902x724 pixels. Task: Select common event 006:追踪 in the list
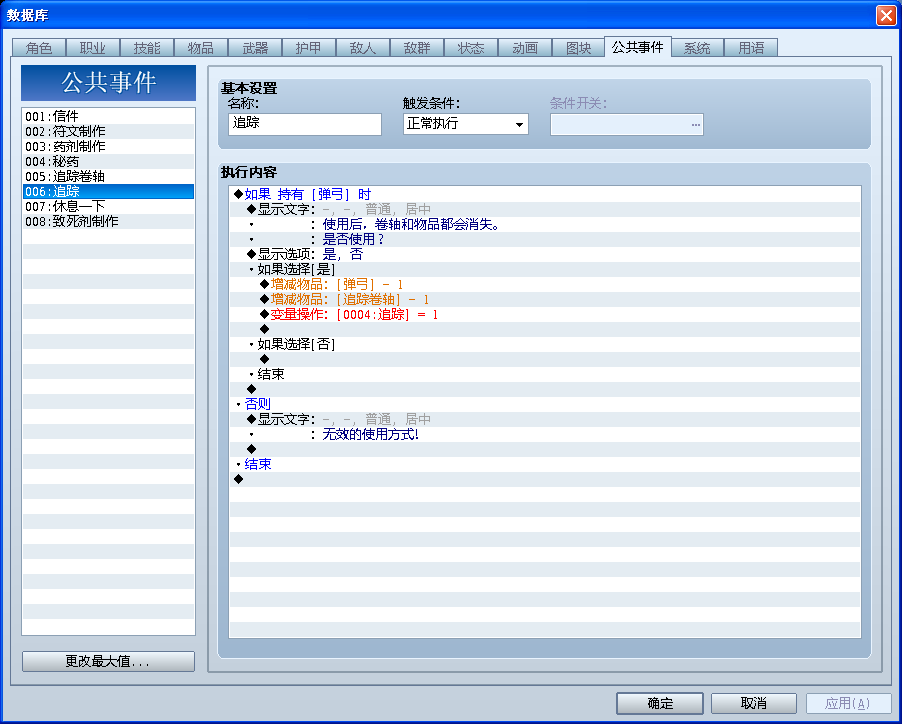pyautogui.click(x=108, y=191)
